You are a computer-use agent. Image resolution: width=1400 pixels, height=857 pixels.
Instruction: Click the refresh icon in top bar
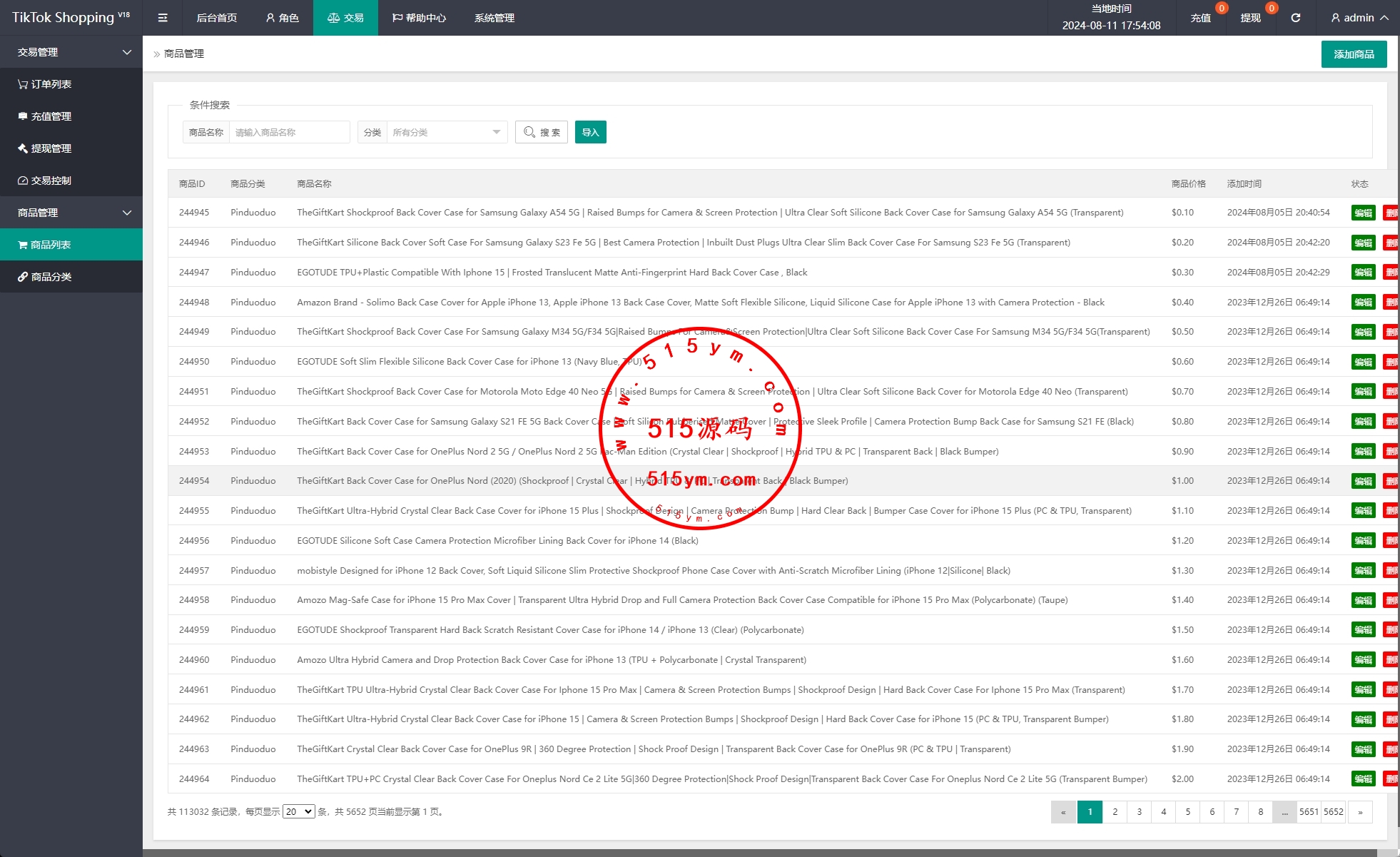pyautogui.click(x=1295, y=18)
